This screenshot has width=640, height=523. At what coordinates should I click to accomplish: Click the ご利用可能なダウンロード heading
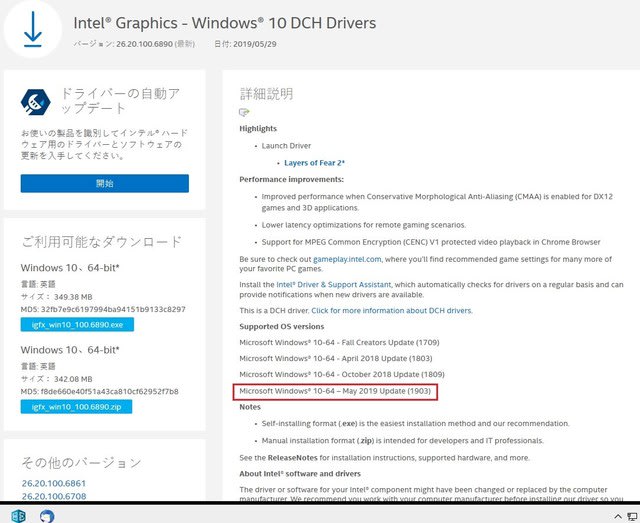point(102,241)
